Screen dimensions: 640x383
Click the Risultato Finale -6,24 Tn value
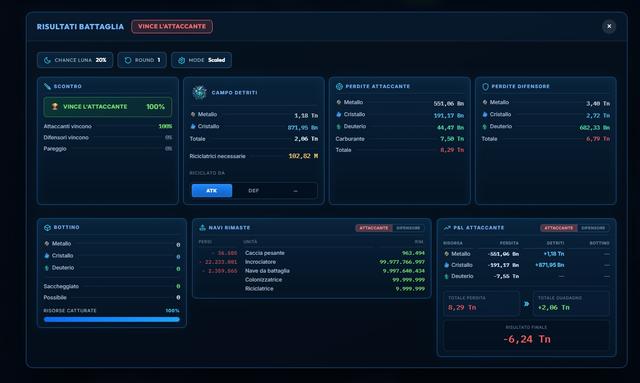pyautogui.click(x=527, y=339)
